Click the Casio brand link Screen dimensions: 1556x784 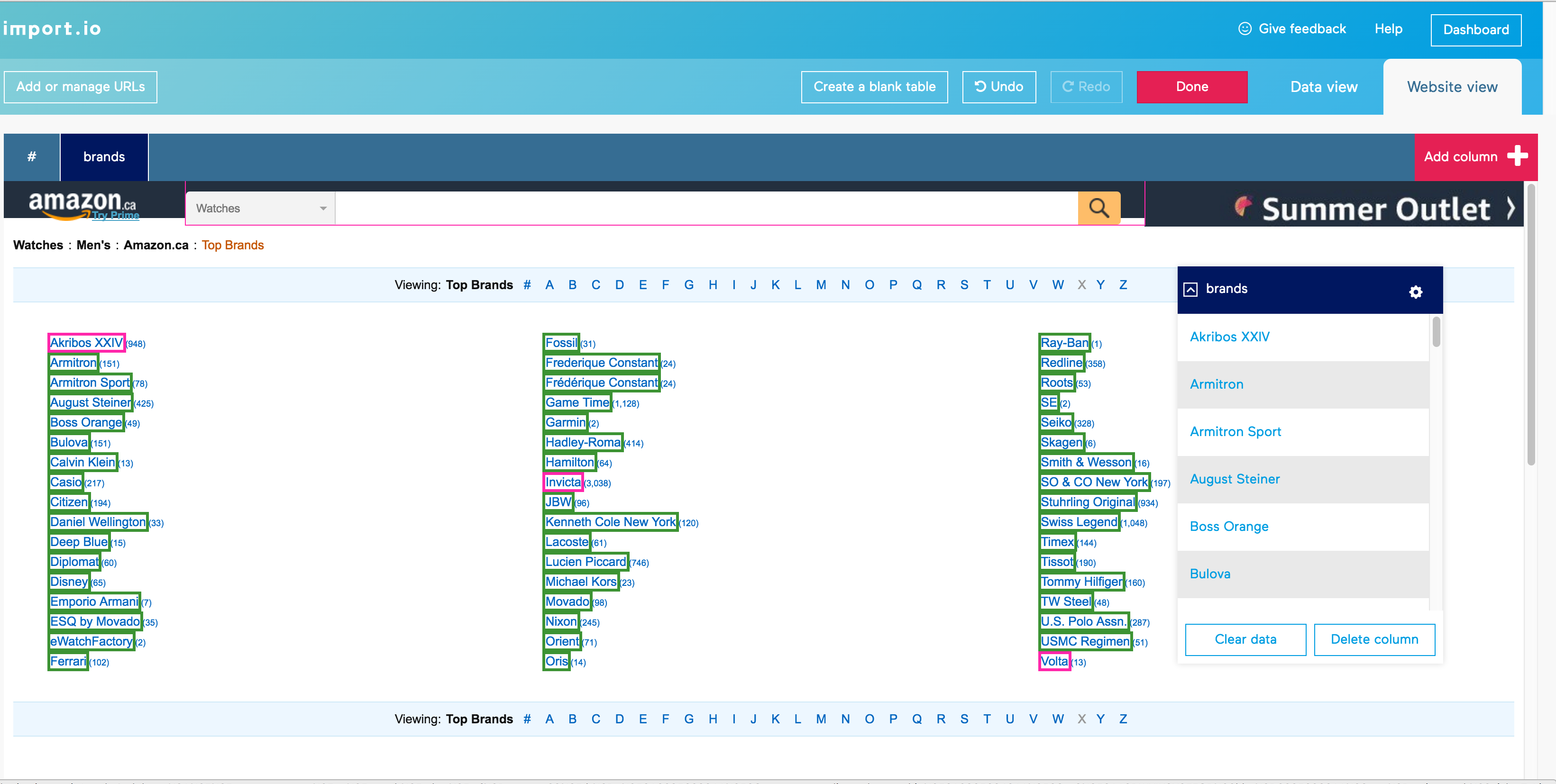point(65,482)
